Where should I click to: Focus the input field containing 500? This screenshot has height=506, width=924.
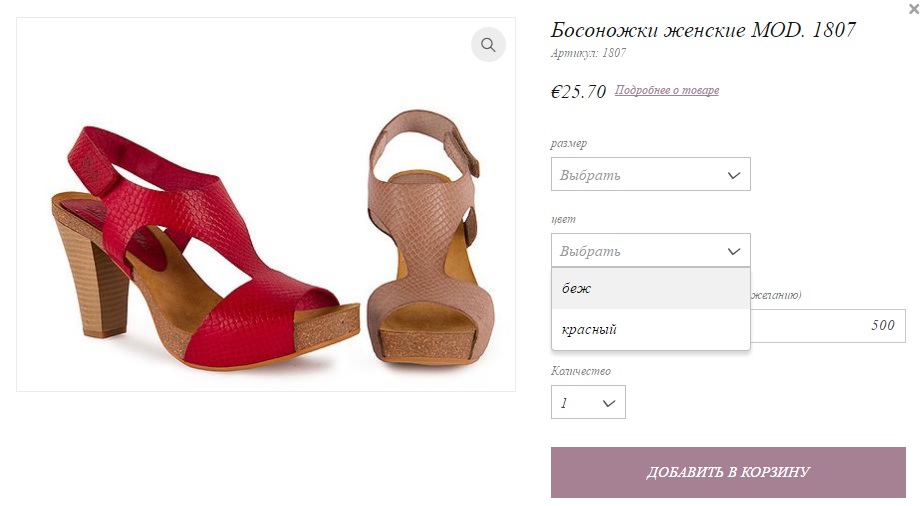828,326
